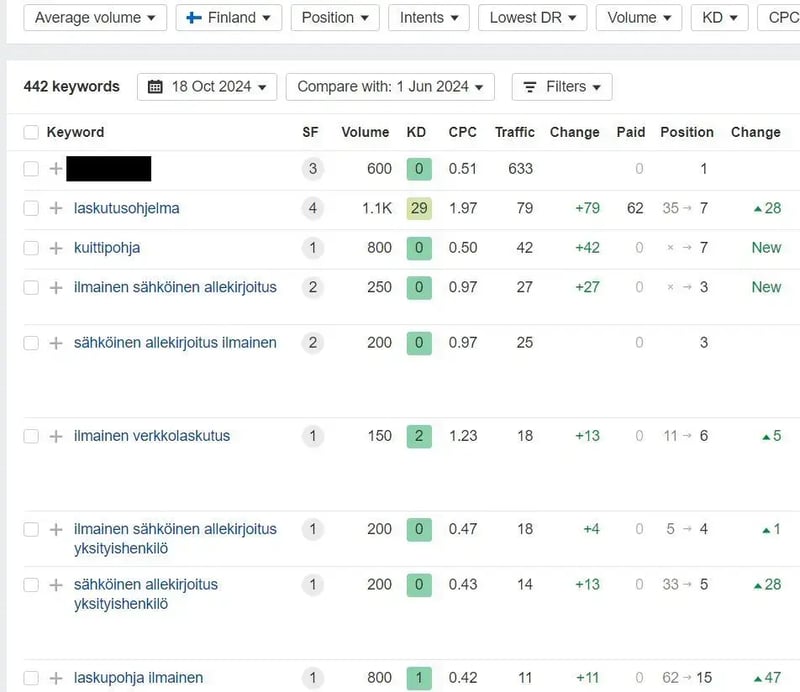Open ilmainen verkkolaskutus keyword link
This screenshot has height=692, width=800.
[152, 436]
